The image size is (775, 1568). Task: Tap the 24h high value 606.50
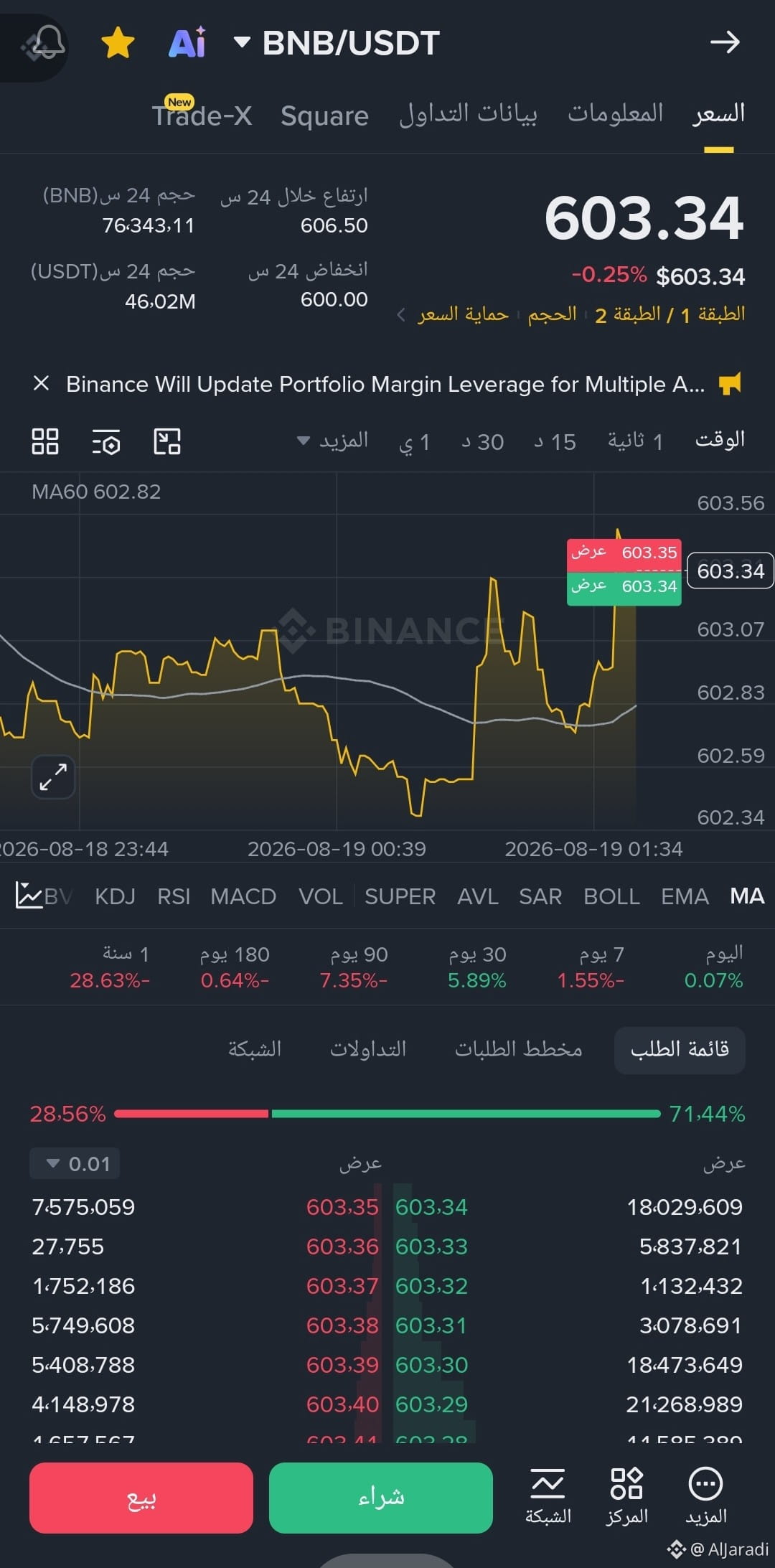(x=334, y=225)
